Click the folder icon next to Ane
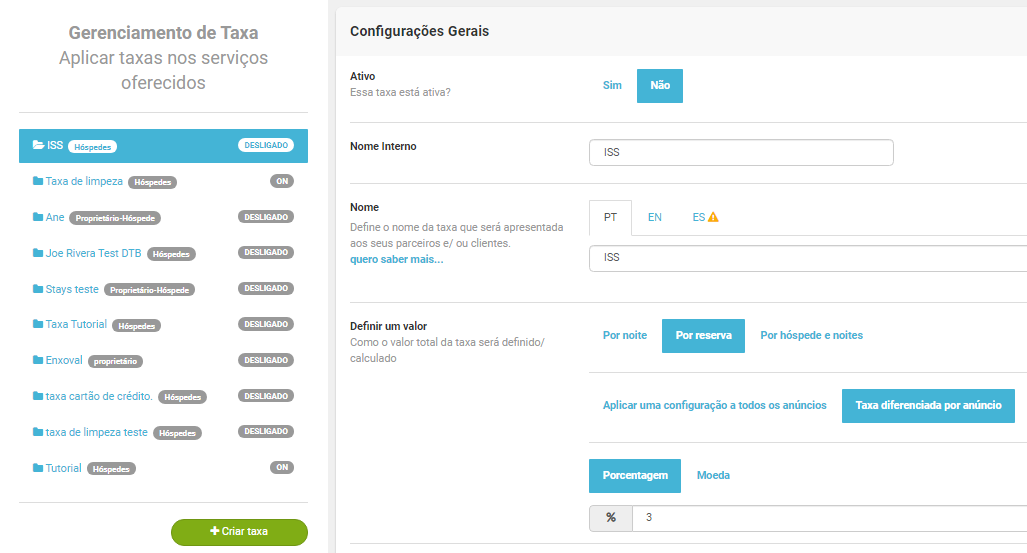Screen dimensions: 1027x553 click(x=38, y=217)
